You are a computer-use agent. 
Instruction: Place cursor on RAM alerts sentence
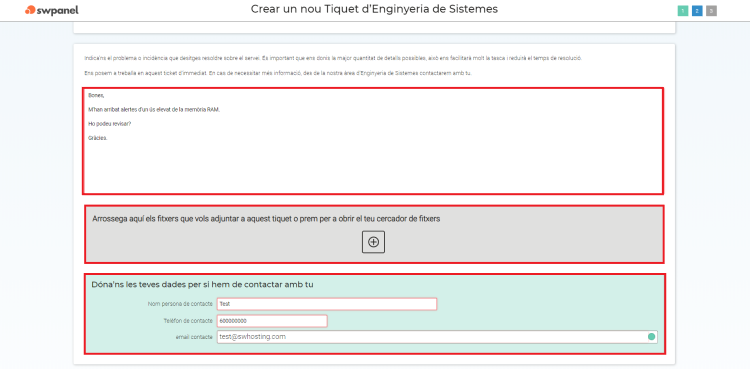[154, 110]
